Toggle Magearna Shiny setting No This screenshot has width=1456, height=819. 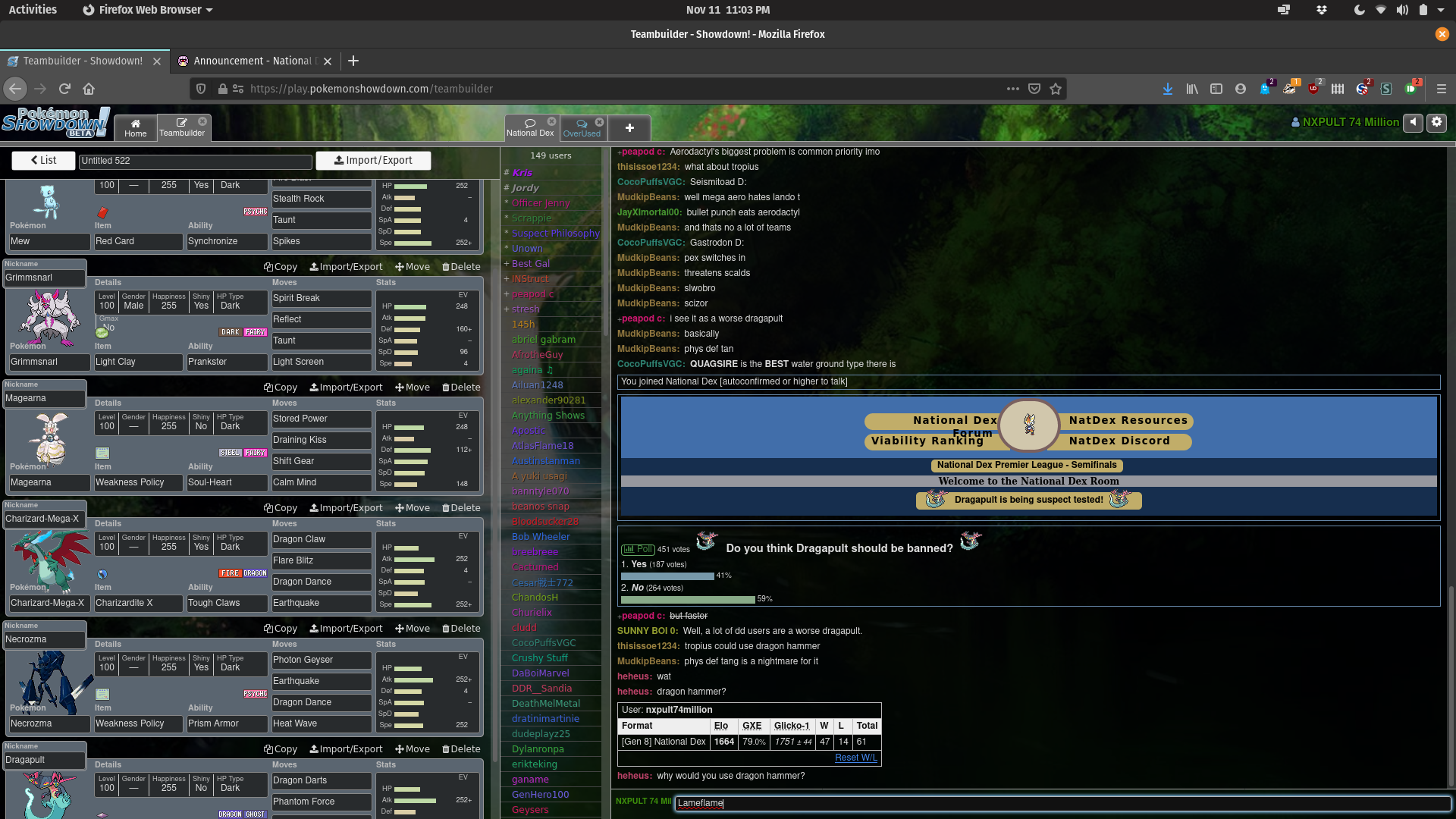[x=201, y=426]
